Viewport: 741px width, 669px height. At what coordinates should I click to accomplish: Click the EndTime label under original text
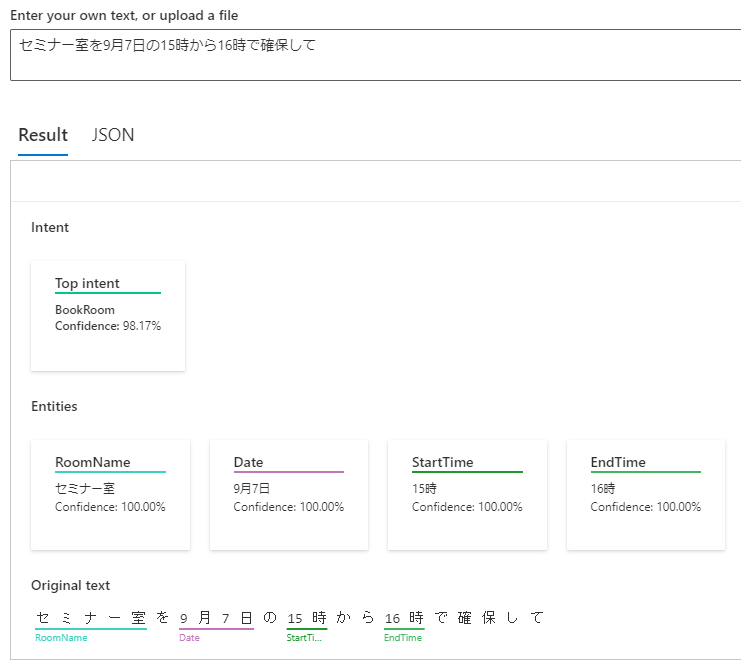click(x=403, y=638)
